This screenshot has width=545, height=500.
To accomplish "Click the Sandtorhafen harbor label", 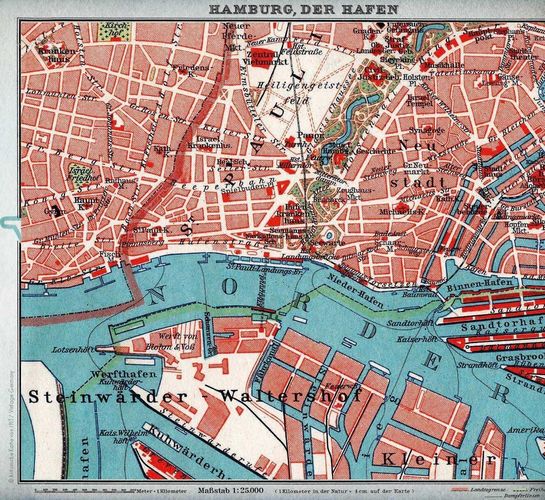I will [x=503, y=327].
